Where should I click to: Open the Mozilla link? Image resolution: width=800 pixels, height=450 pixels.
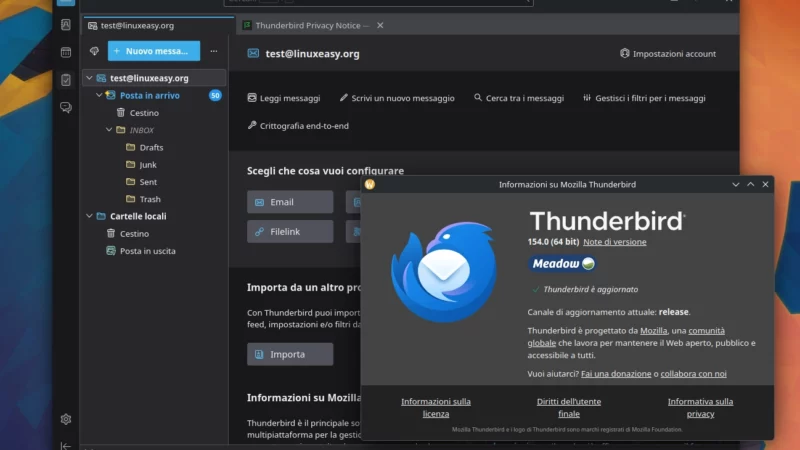coord(654,331)
